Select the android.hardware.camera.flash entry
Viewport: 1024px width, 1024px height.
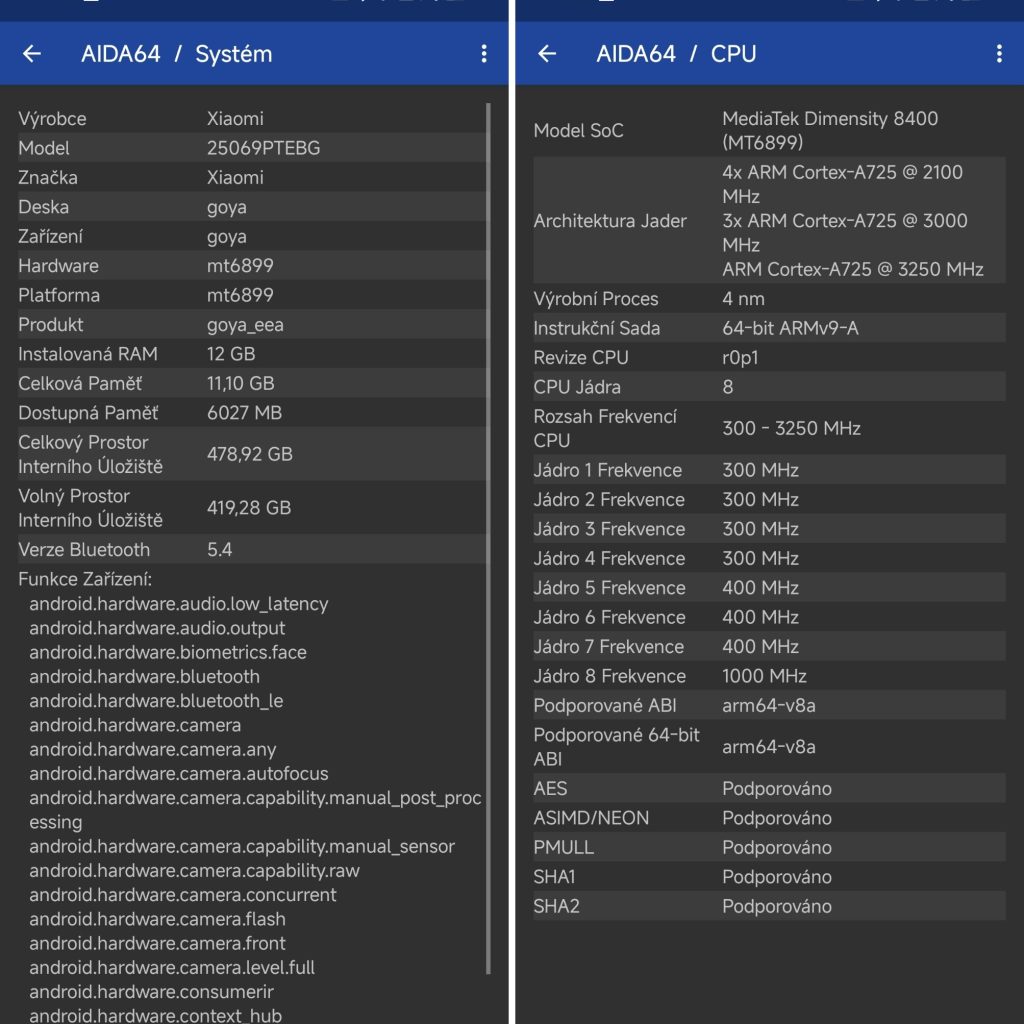157,919
